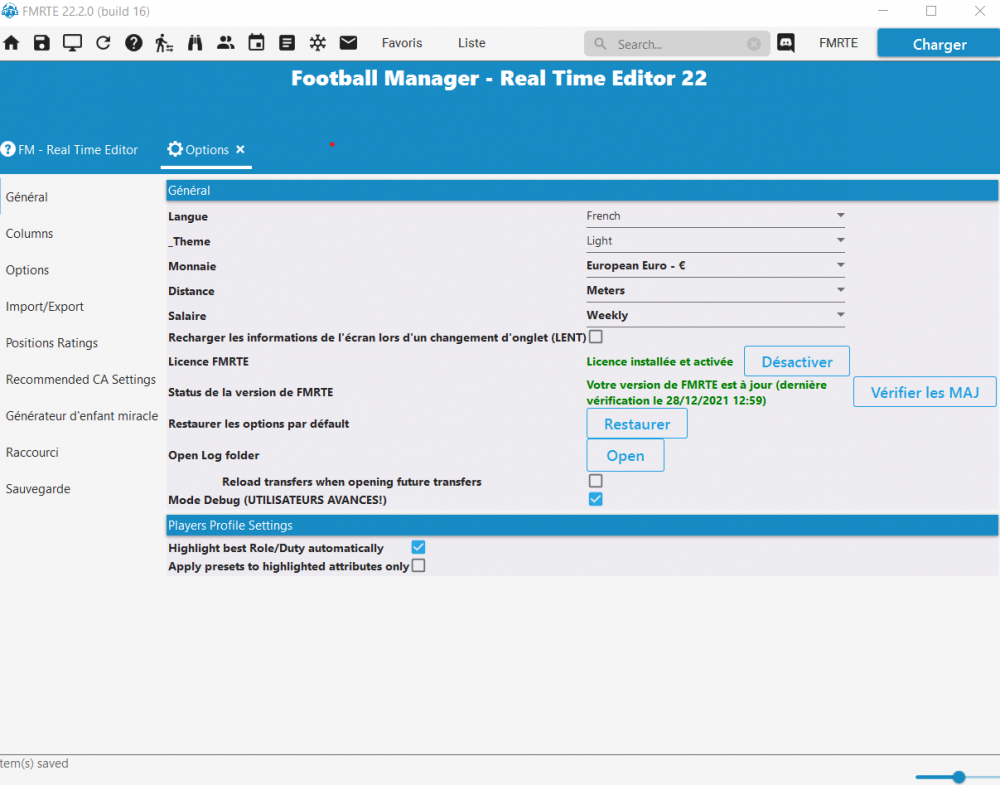Click the Reload refresh icon

coord(103,43)
